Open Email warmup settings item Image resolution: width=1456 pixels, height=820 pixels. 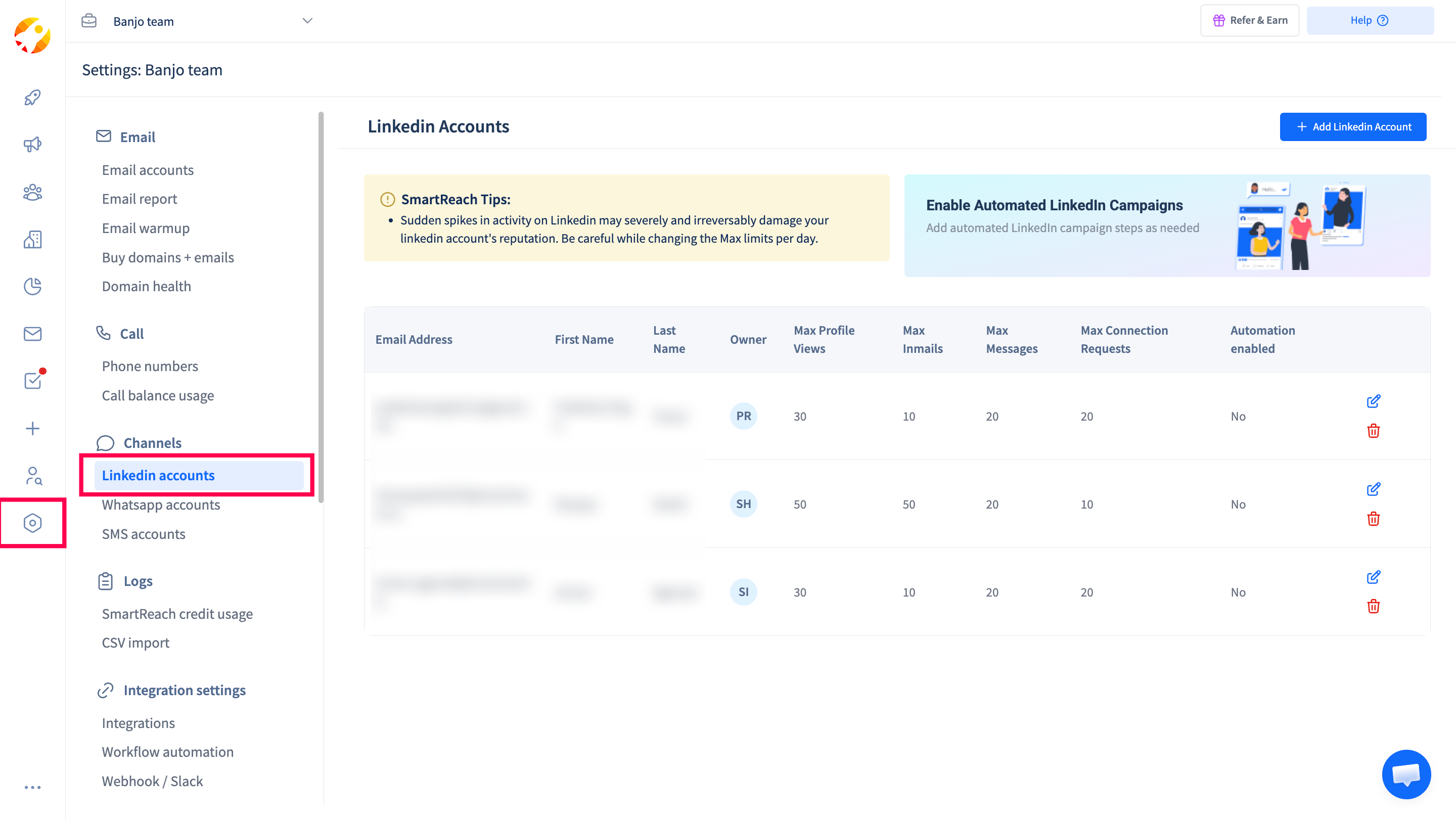(145, 229)
